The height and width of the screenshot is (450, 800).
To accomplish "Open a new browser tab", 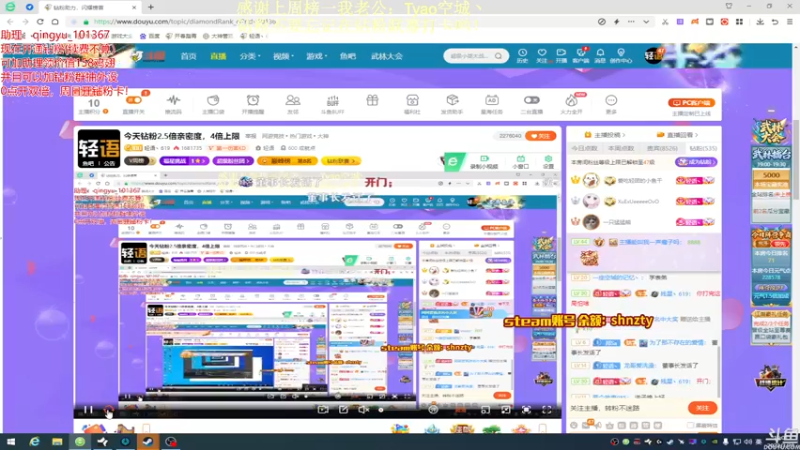I will click(x=151, y=7).
